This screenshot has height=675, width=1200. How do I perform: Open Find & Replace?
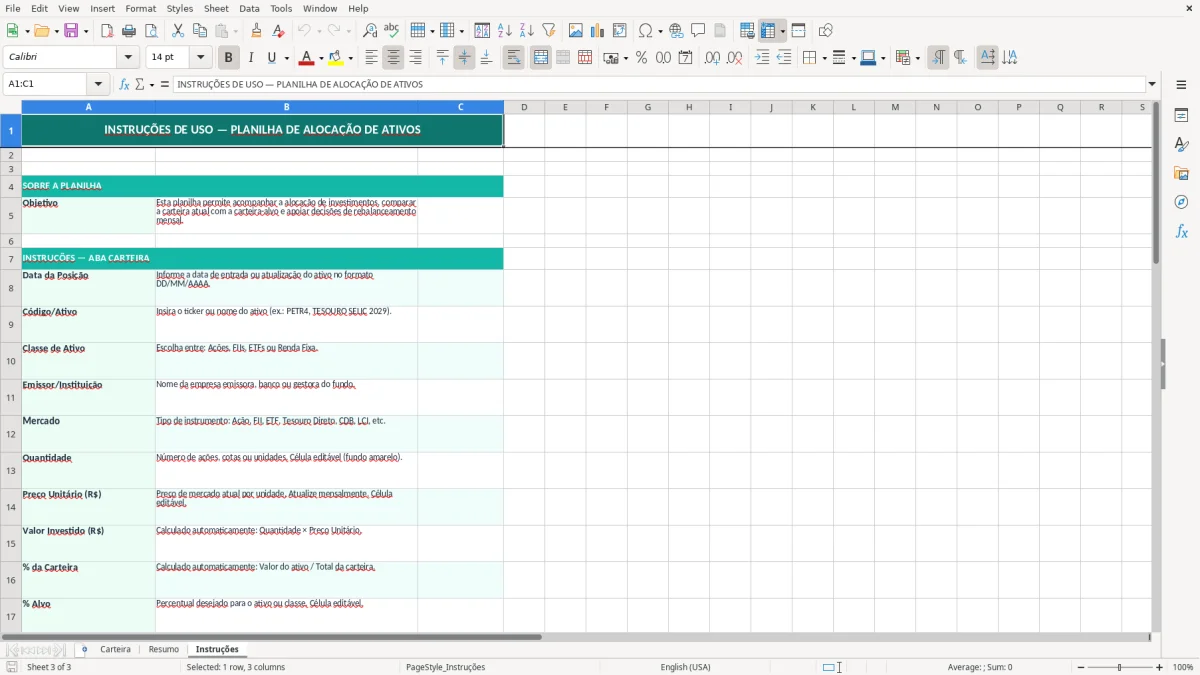coord(370,31)
